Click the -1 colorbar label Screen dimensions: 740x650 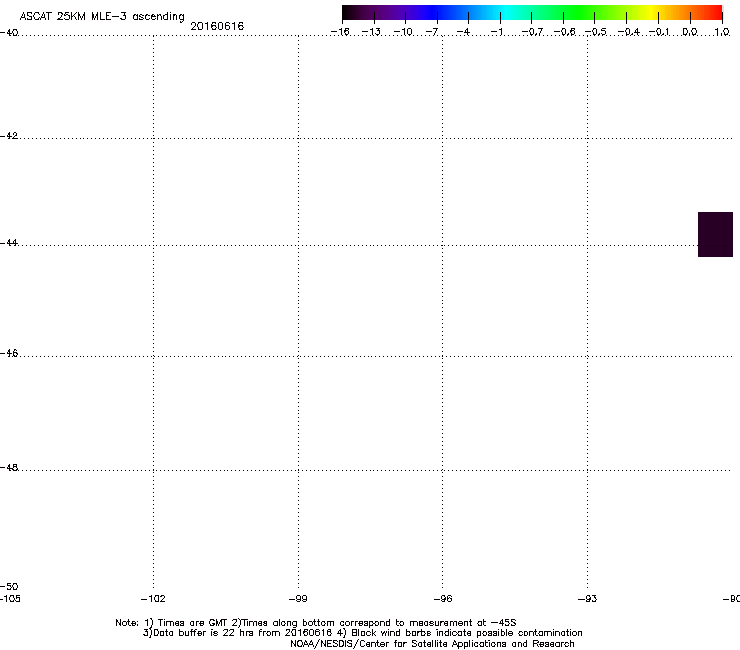tap(496, 32)
